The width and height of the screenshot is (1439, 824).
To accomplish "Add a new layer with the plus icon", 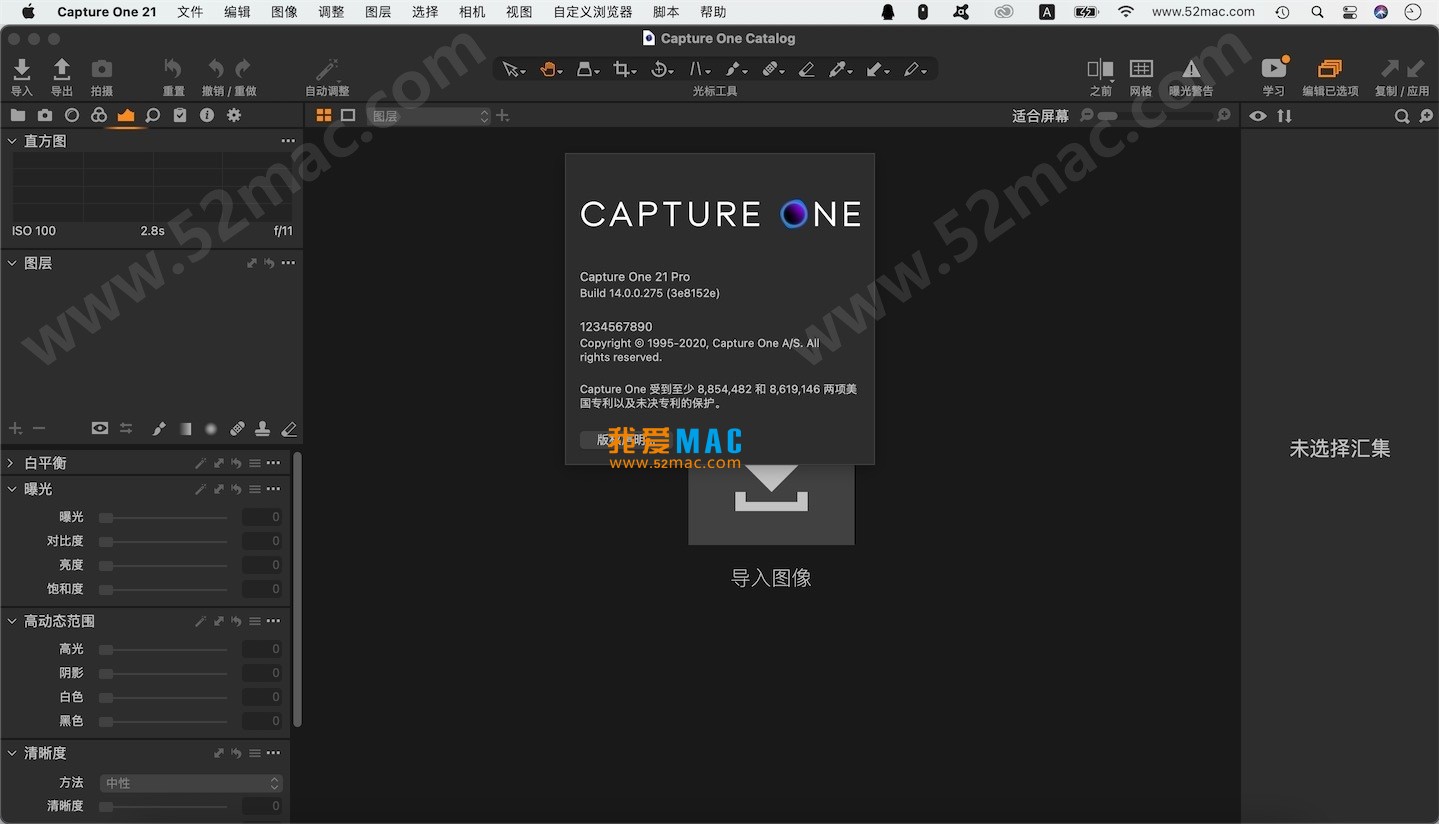I will pyautogui.click(x=15, y=428).
